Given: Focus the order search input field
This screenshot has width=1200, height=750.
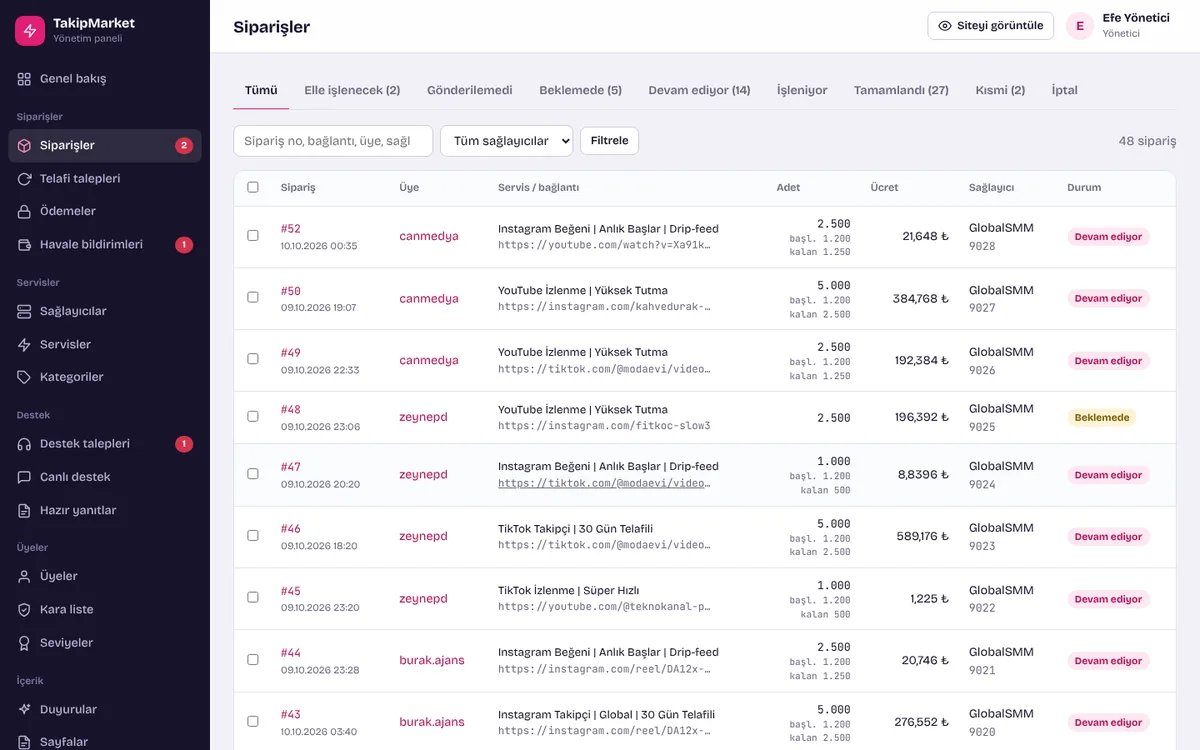Looking at the screenshot, I should 333,141.
